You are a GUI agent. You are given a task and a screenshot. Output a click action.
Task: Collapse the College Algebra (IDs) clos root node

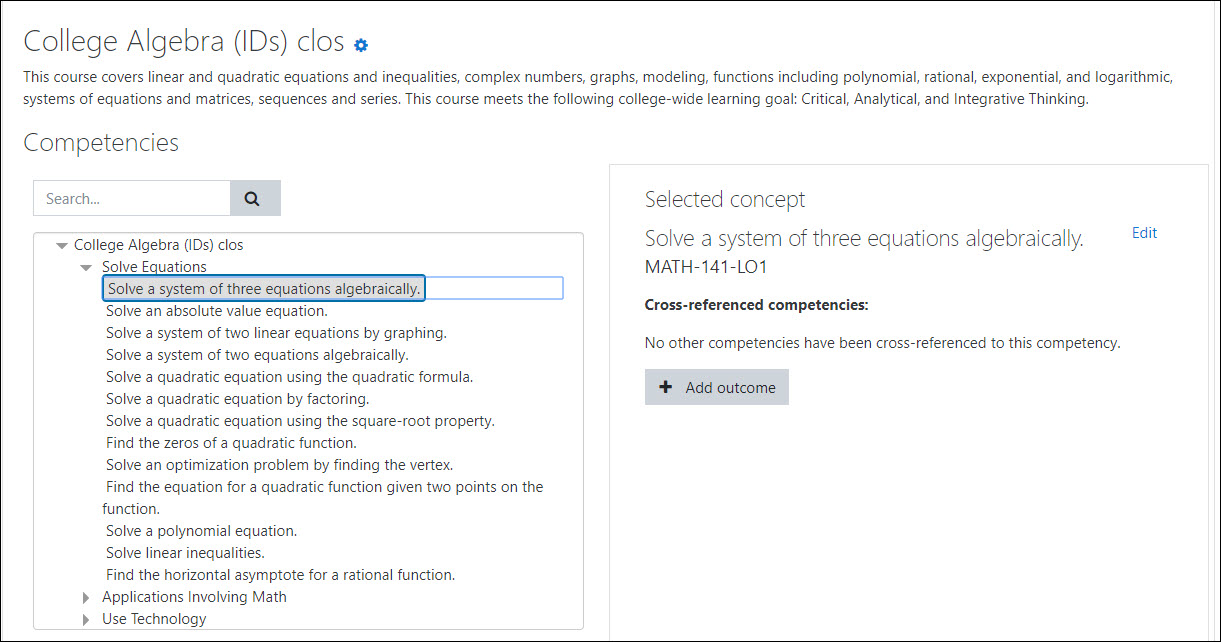pyautogui.click(x=62, y=245)
